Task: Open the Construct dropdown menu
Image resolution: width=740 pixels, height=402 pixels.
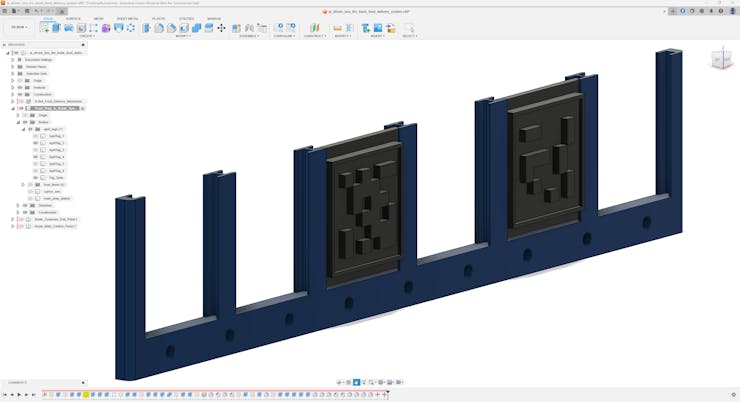Action: click(314, 36)
